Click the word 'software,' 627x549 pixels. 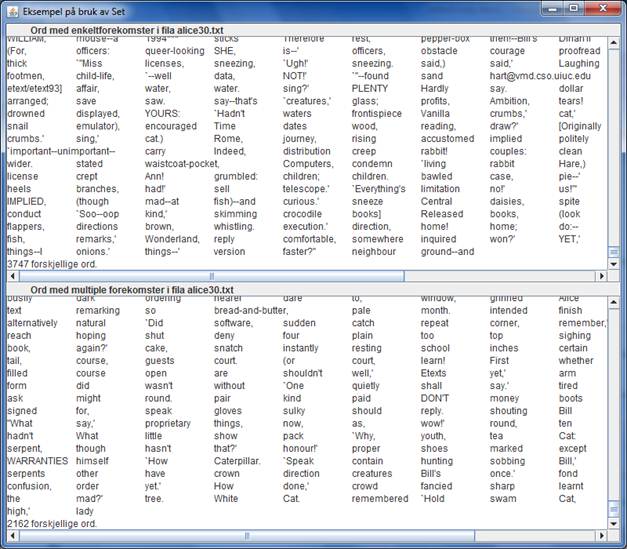233,323
